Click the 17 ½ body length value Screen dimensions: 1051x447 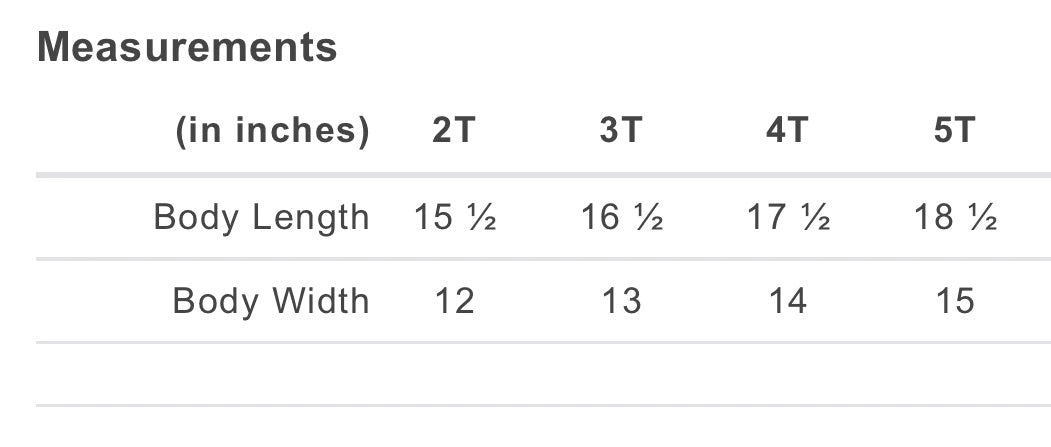[789, 217]
